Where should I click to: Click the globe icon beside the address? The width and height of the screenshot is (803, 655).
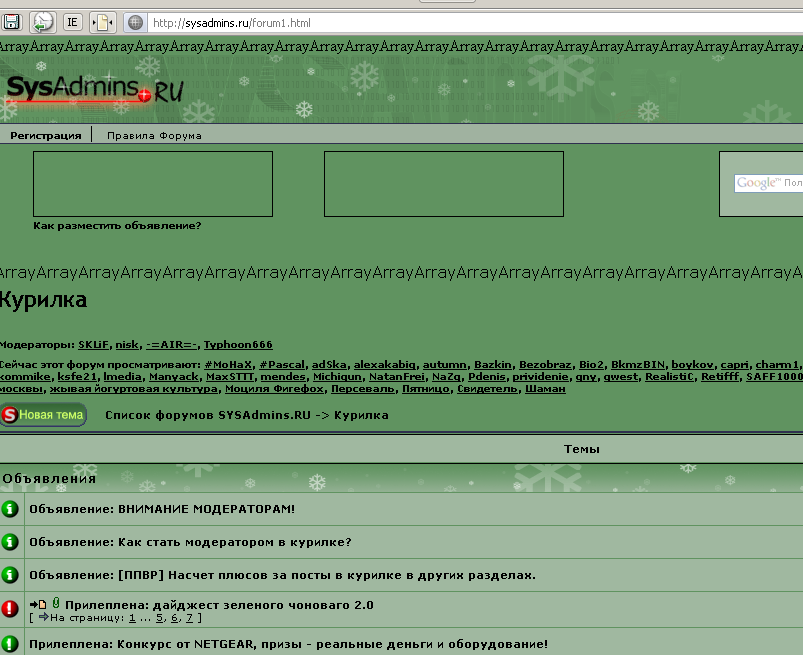click(x=135, y=23)
